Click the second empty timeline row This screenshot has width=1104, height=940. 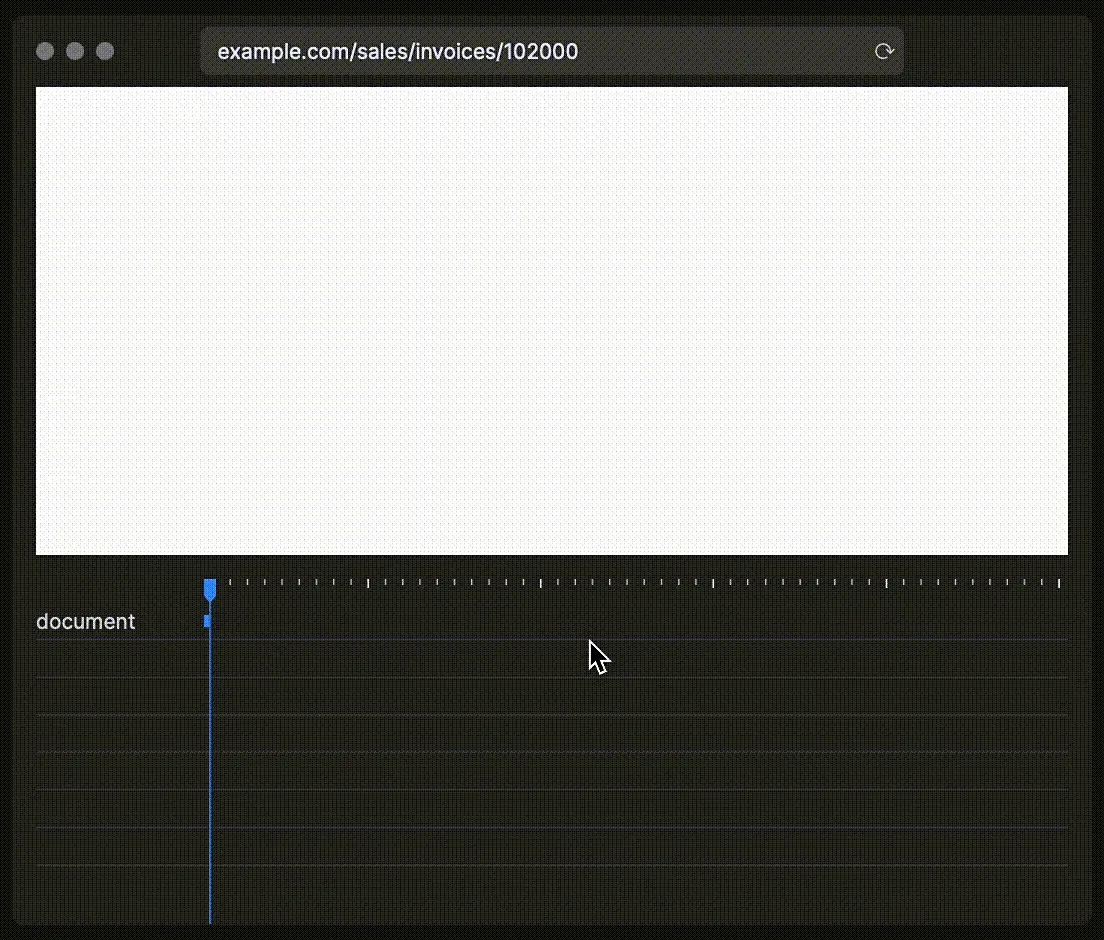coord(600,695)
